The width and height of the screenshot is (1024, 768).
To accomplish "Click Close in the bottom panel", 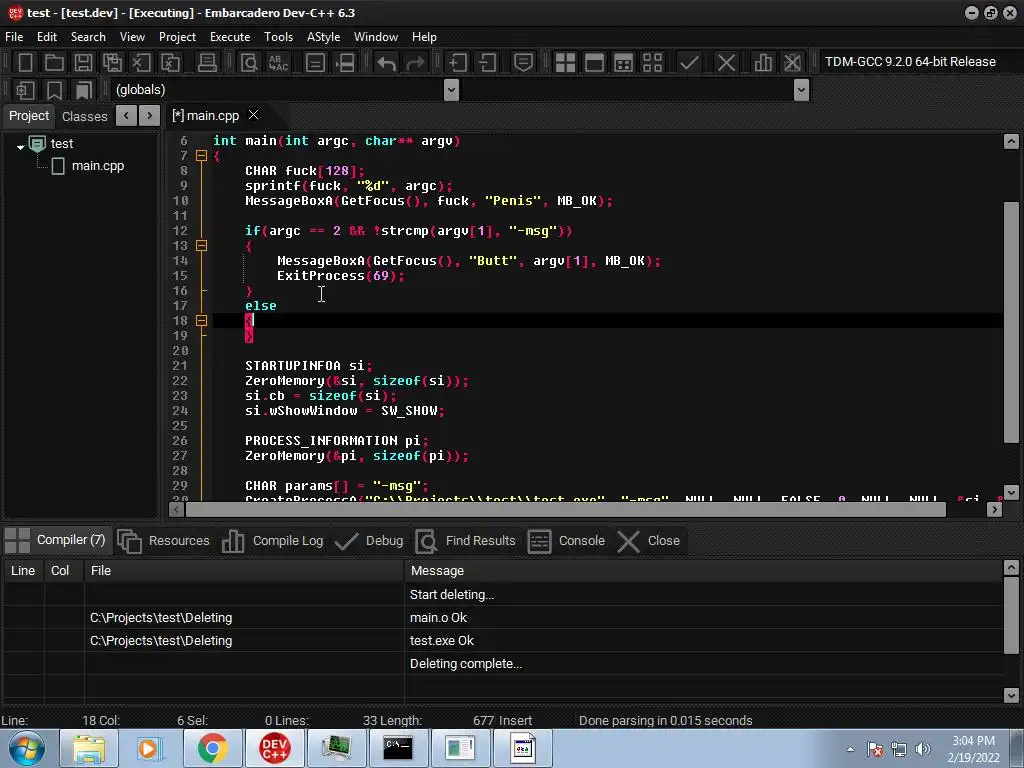I will tap(649, 541).
